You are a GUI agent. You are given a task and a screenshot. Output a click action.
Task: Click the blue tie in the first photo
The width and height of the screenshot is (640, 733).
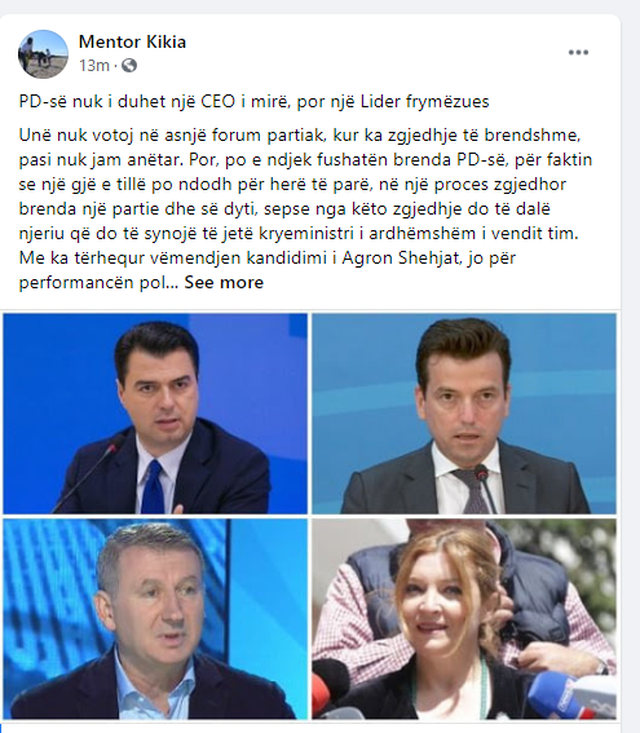[x=152, y=486]
